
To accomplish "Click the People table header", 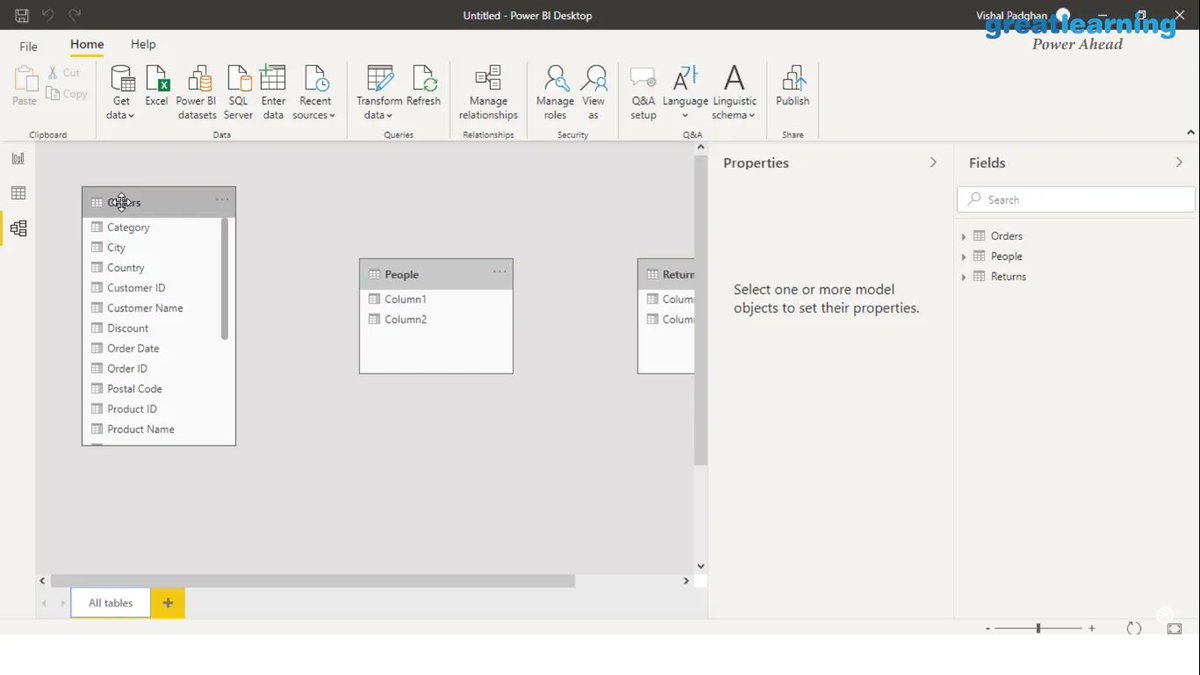I will tap(436, 274).
